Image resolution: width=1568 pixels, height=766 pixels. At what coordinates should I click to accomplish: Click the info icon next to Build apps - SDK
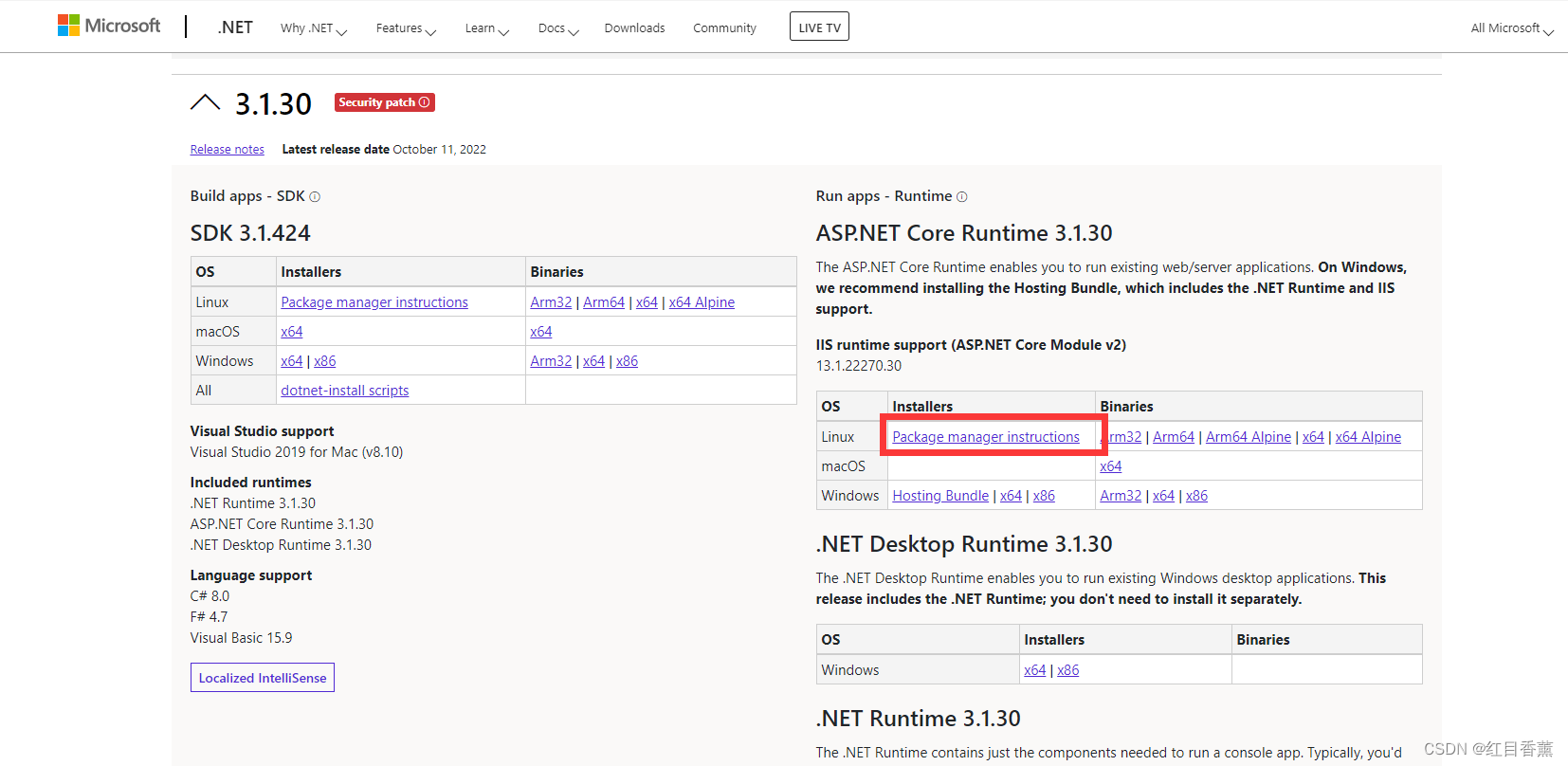tap(315, 197)
